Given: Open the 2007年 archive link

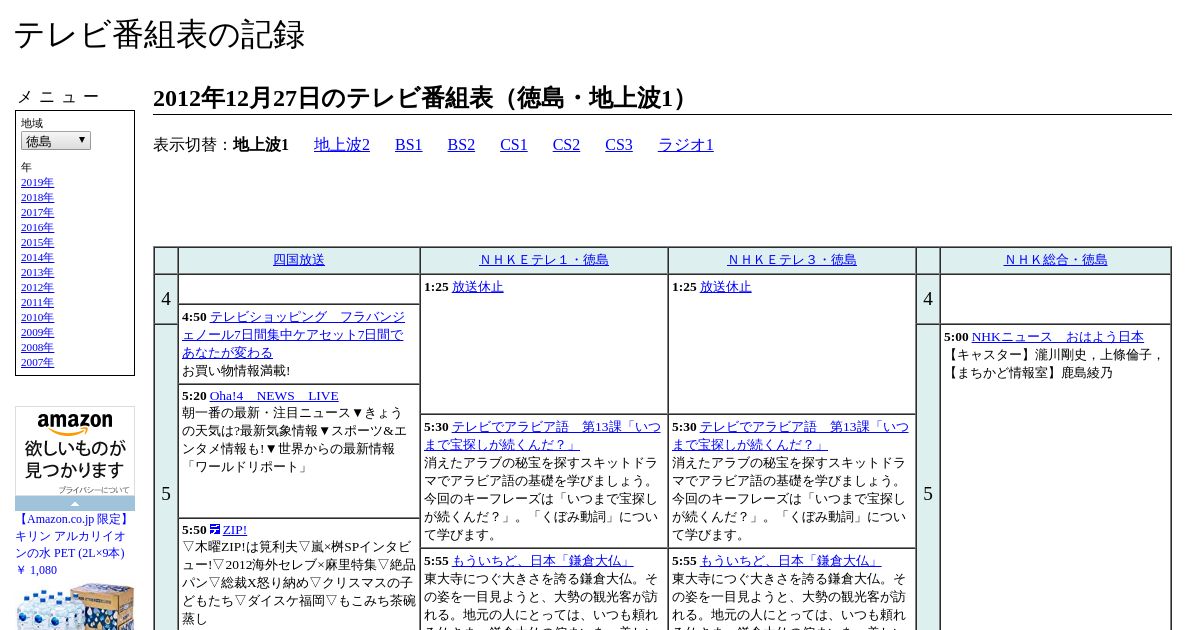Looking at the screenshot, I should point(37,362).
